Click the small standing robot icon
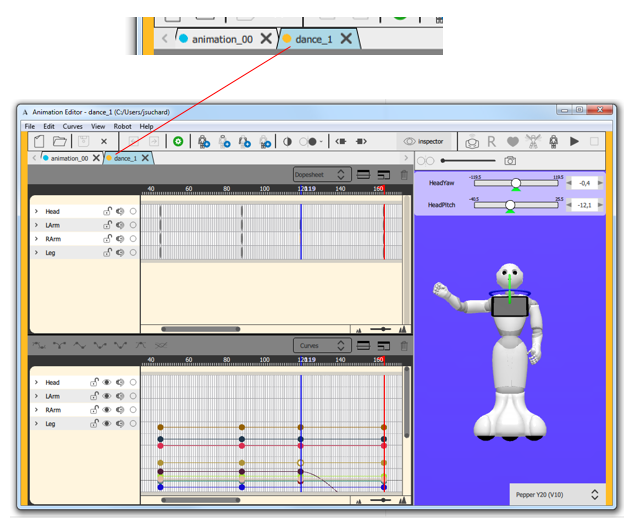 pos(553,141)
